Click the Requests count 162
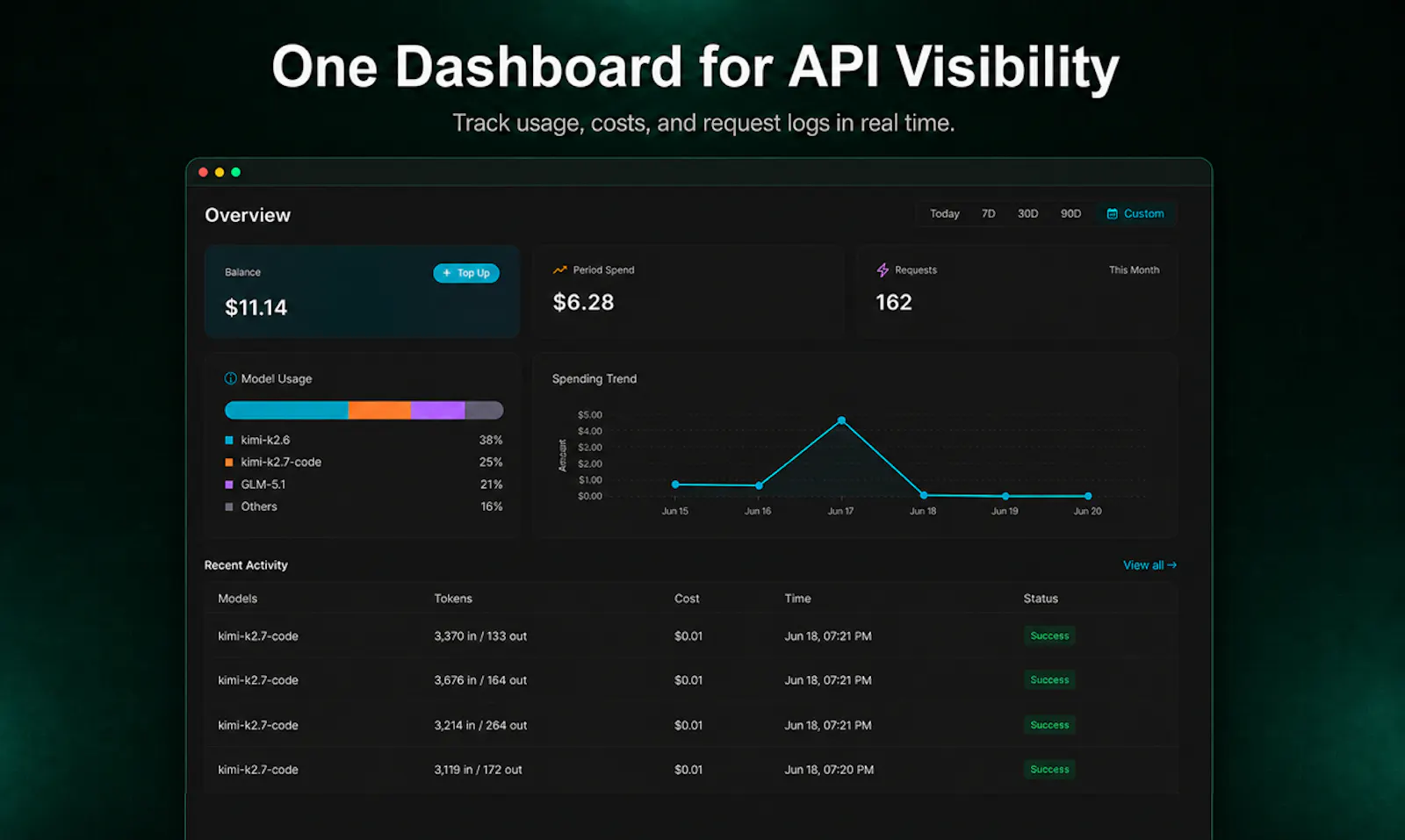The image size is (1405, 840). (894, 302)
